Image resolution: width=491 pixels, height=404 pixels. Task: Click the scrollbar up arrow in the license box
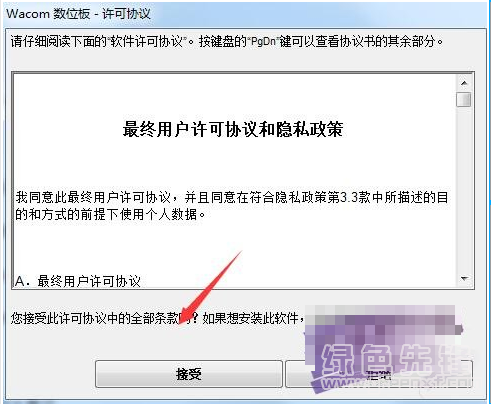click(464, 83)
